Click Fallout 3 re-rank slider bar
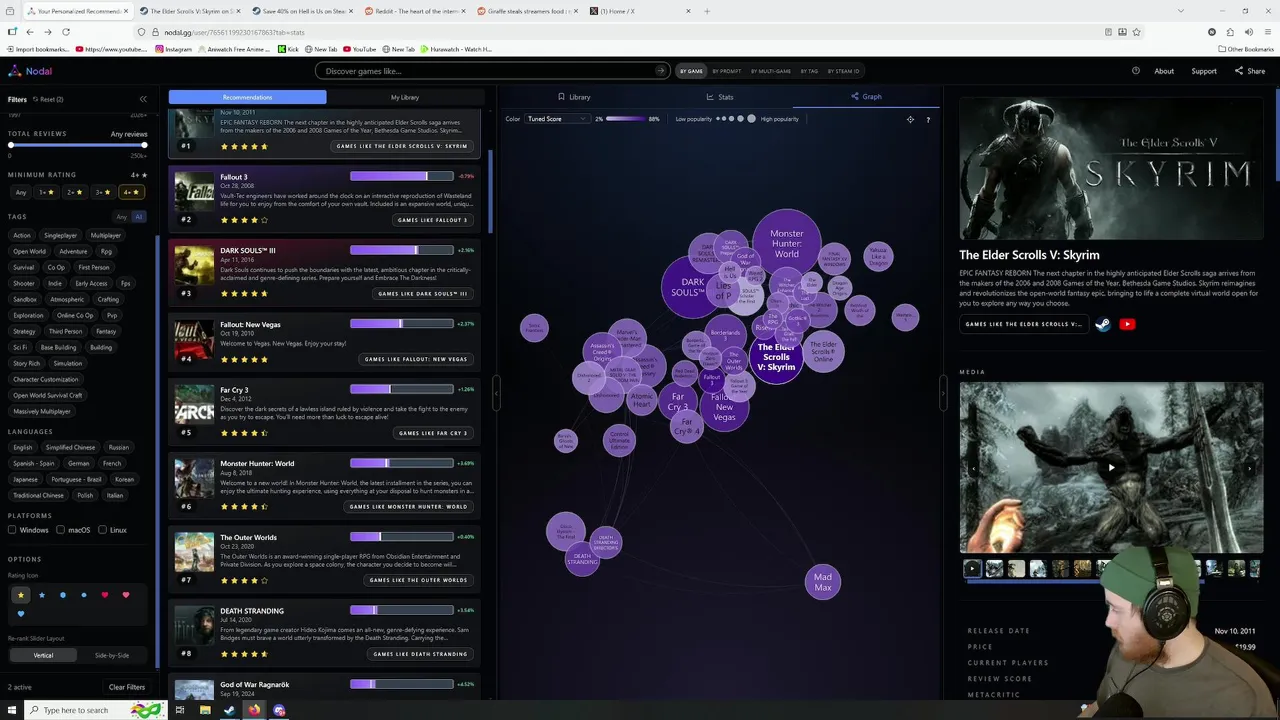The height and width of the screenshot is (720, 1280). [401, 176]
